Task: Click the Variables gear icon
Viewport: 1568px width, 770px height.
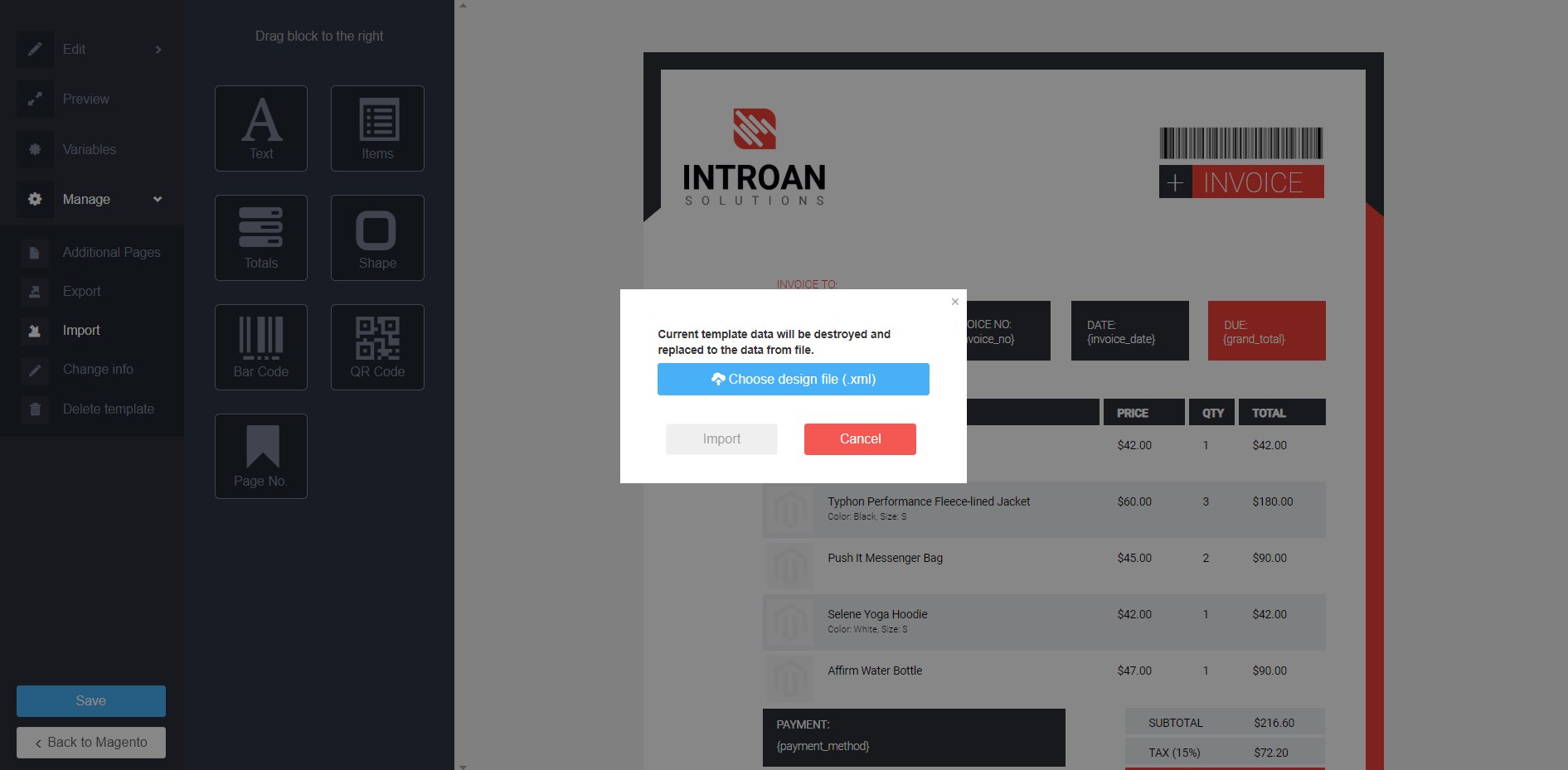Action: click(35, 149)
